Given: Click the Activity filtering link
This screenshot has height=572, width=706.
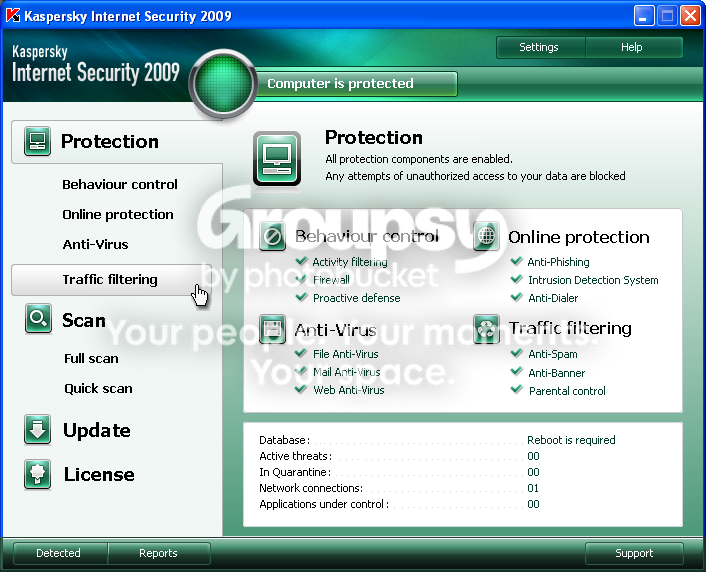Looking at the screenshot, I should pos(350,262).
